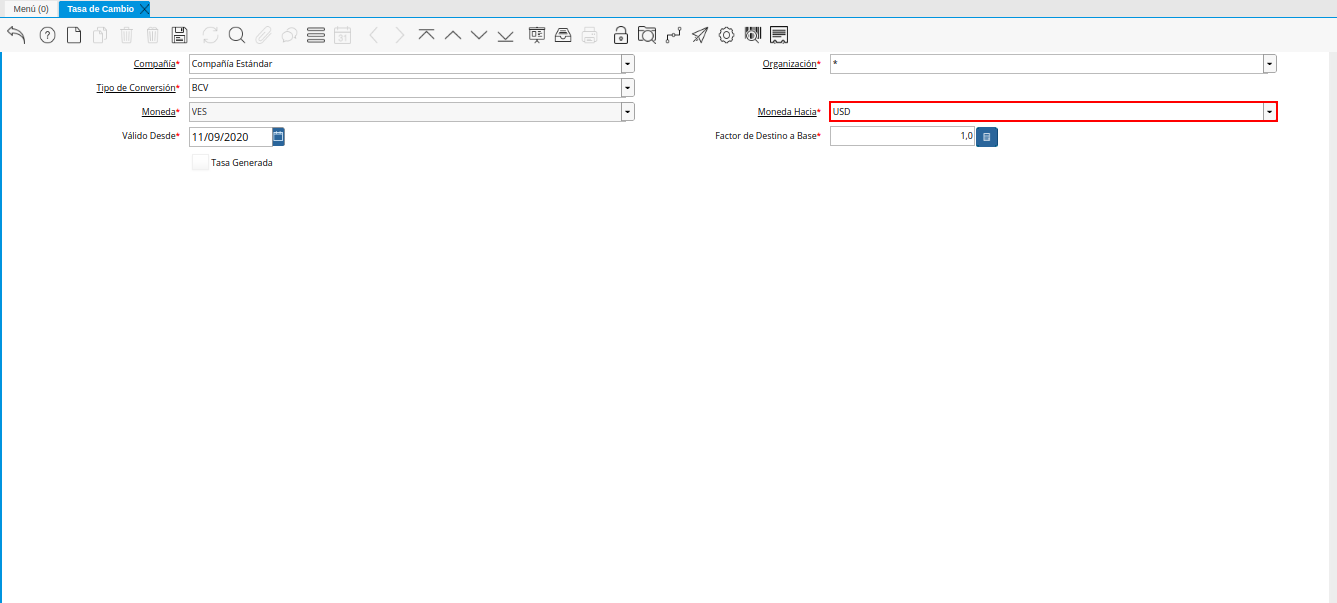
Task: Click the paper plane request icon
Action: [700, 35]
